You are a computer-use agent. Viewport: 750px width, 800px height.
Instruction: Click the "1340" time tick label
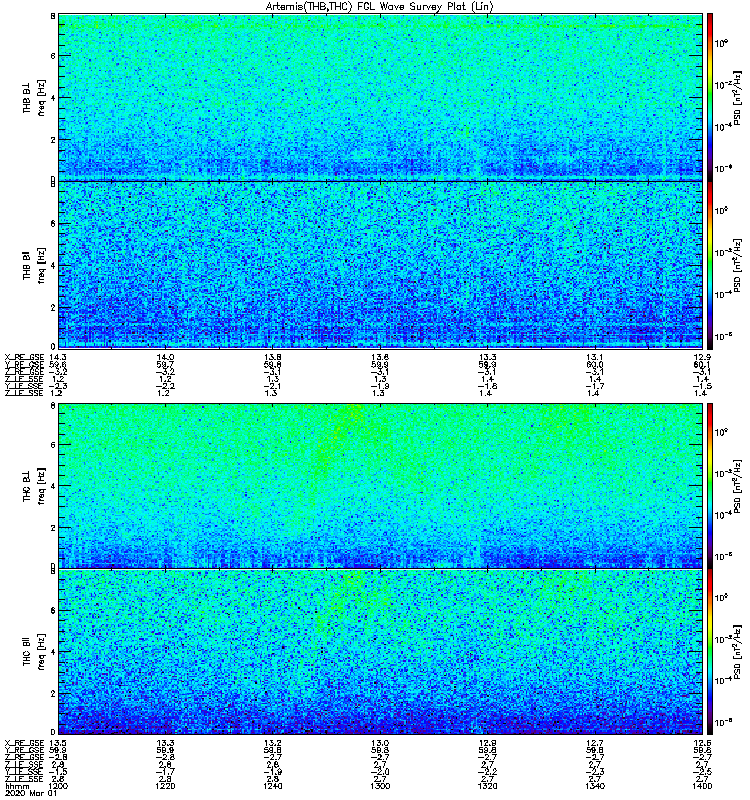click(x=595, y=786)
